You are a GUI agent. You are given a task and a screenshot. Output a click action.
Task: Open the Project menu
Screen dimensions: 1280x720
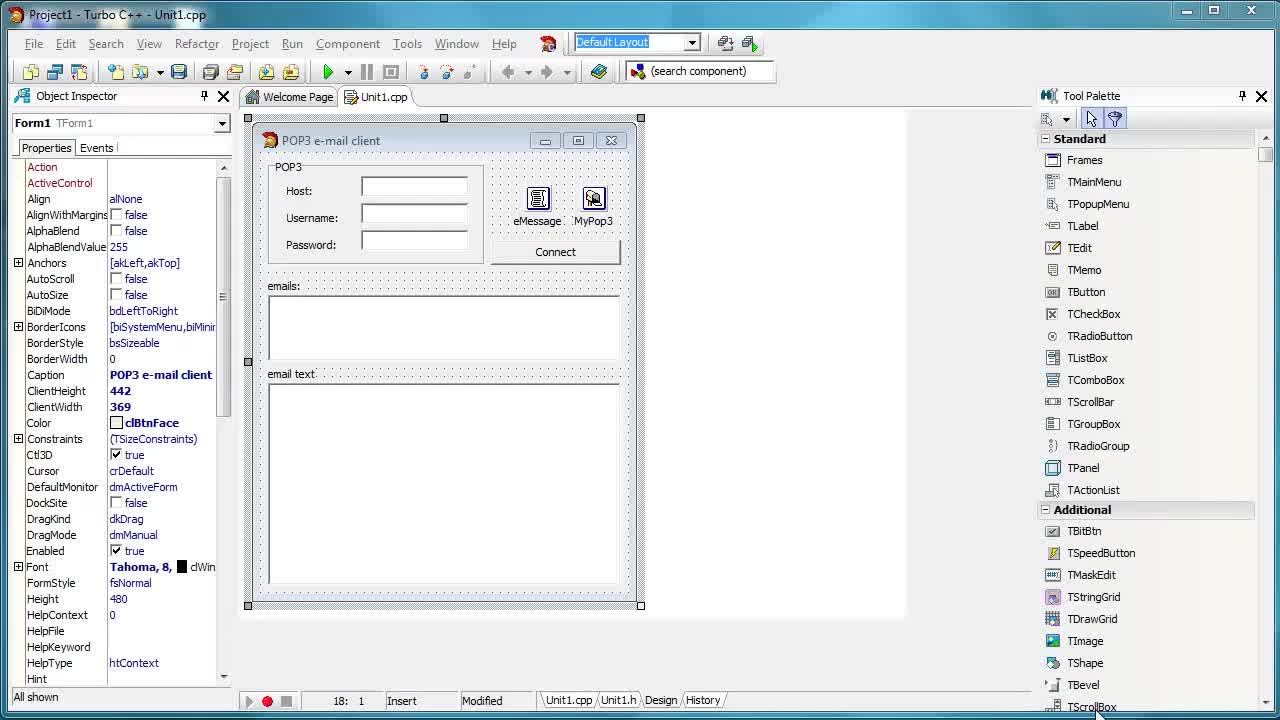coord(250,44)
